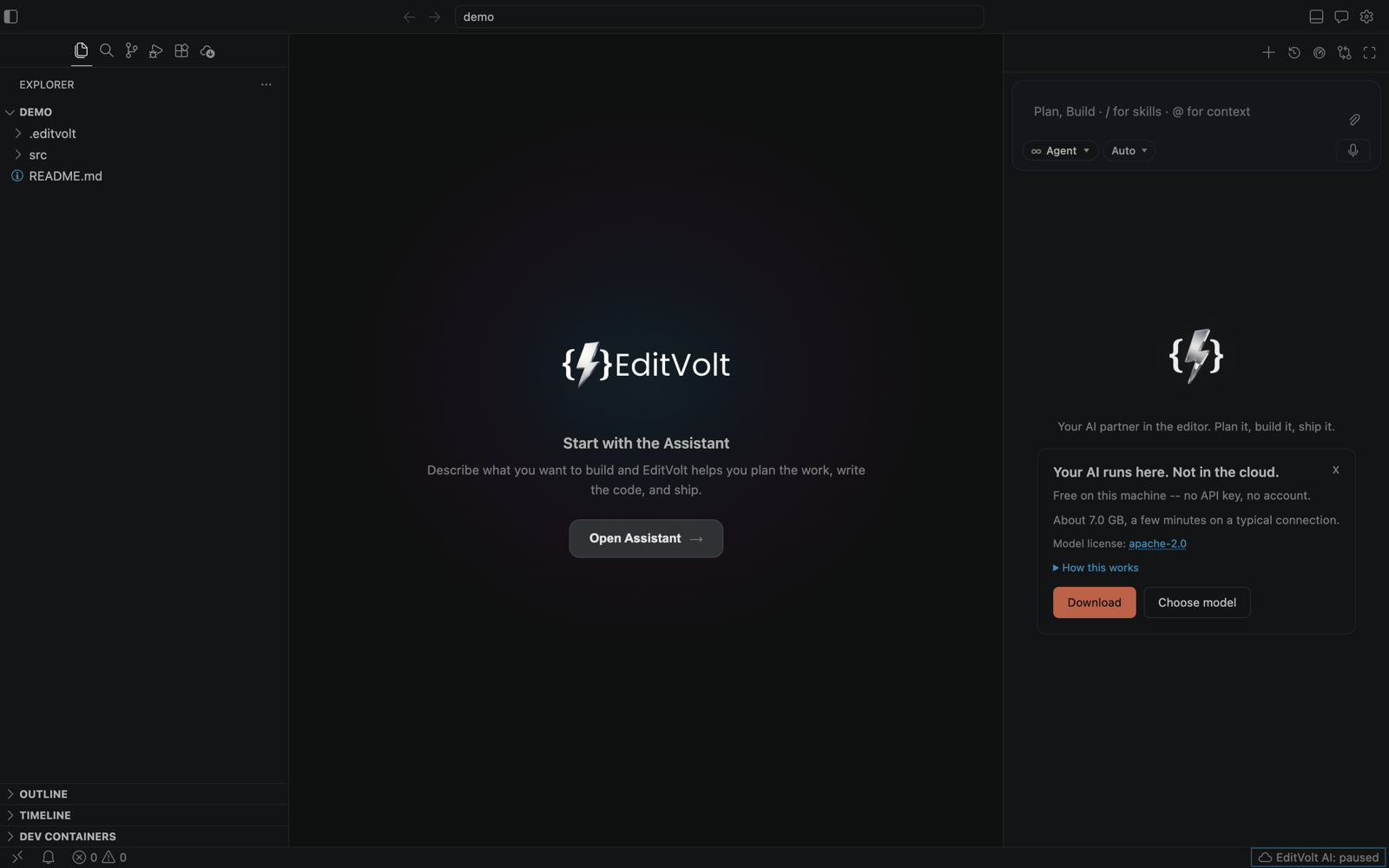
Task: Expand the OUTLINE section
Action: (x=144, y=794)
